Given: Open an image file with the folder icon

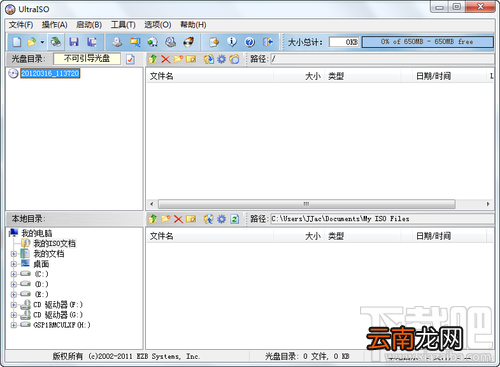Looking at the screenshot, I should point(31,42).
